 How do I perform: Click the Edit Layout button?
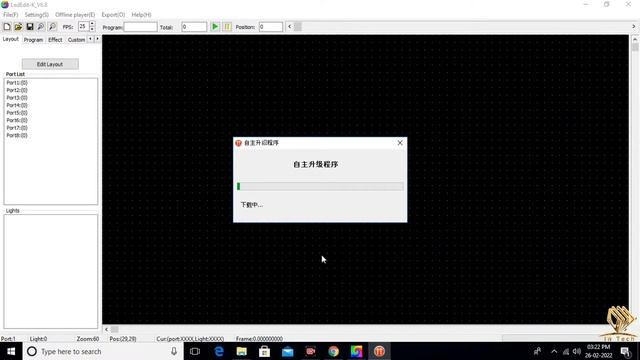pos(50,64)
